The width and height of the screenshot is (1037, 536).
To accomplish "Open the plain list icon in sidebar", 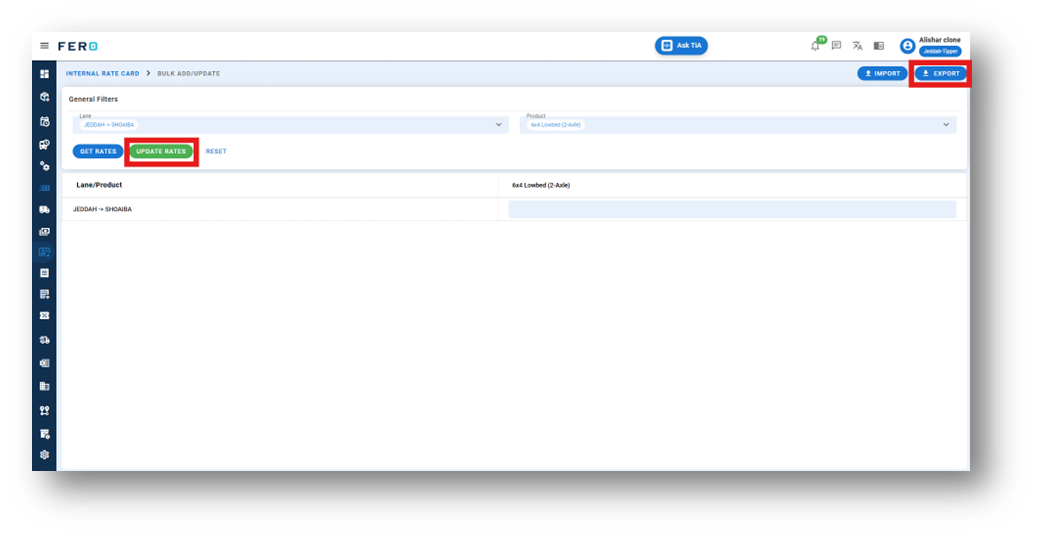I will 44,273.
